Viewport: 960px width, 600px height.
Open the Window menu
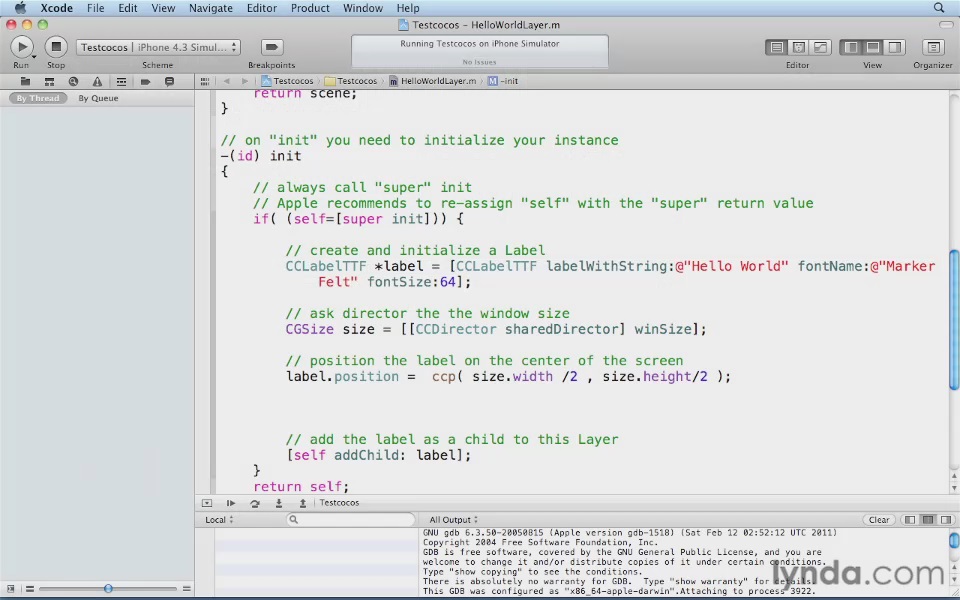tap(362, 8)
